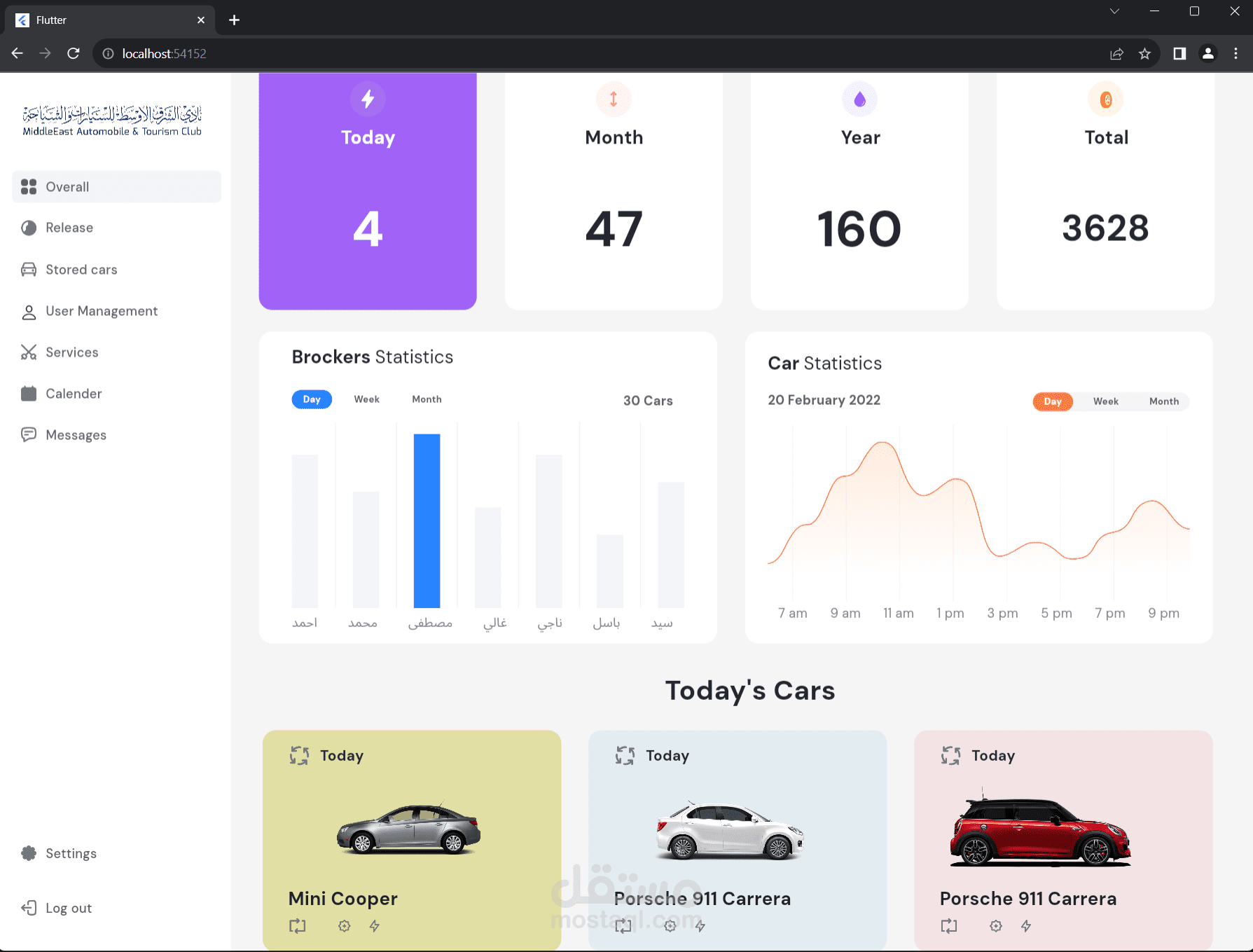Click the MiddleEast Automobile & Tourism Club logo
This screenshot has height=952, width=1253.
112,120
